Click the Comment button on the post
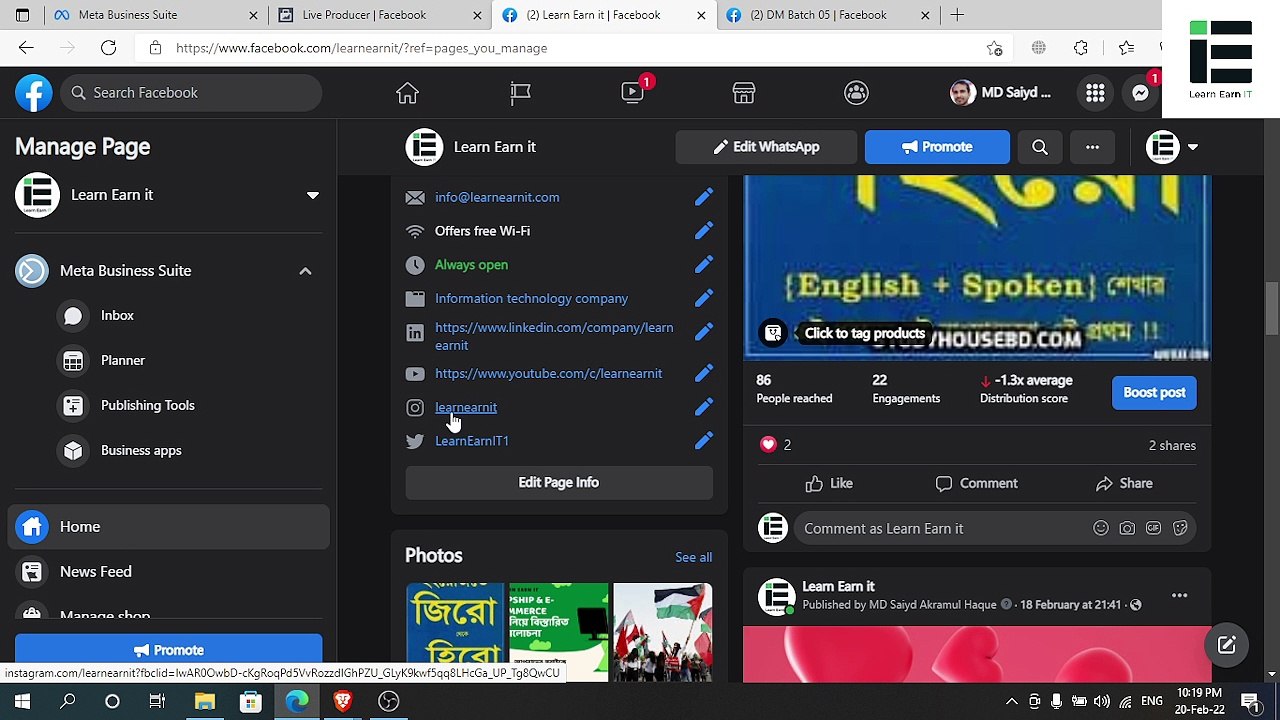 pos(977,484)
